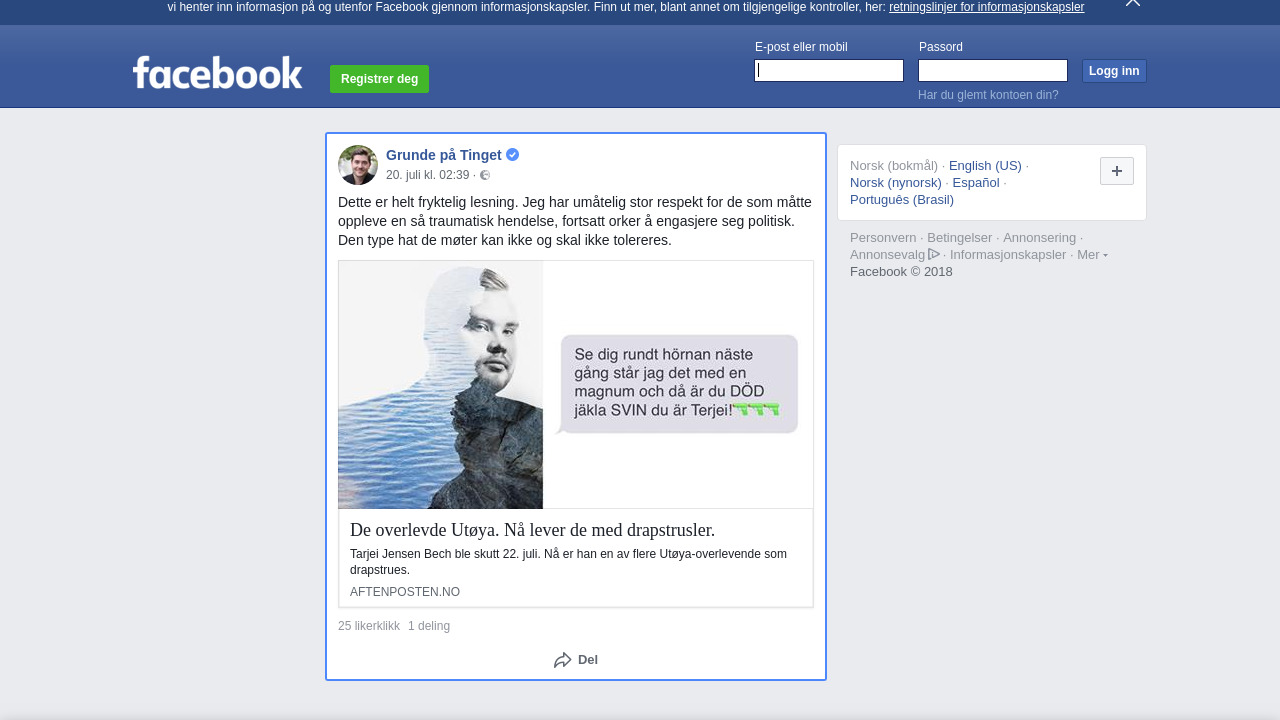Click the verified badge next to page name
1280x720 pixels.
point(512,155)
